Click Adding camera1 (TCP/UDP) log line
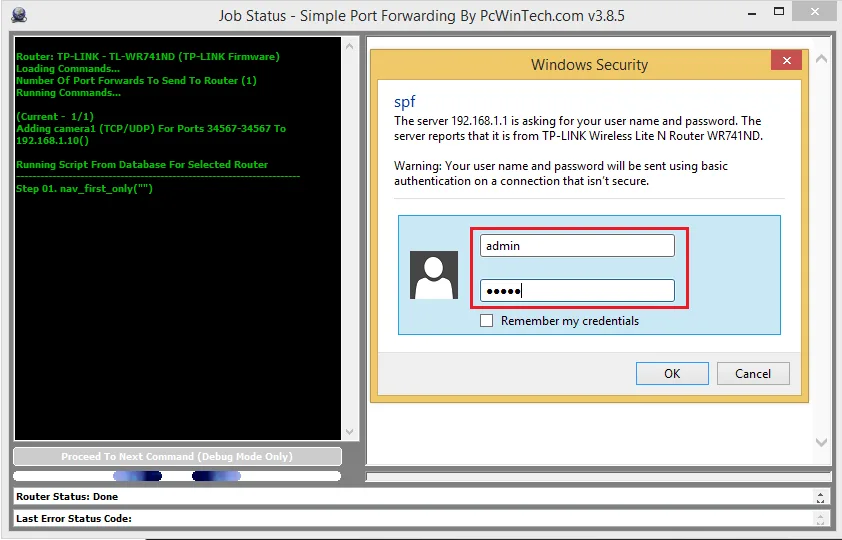842x540 pixels. (151, 135)
